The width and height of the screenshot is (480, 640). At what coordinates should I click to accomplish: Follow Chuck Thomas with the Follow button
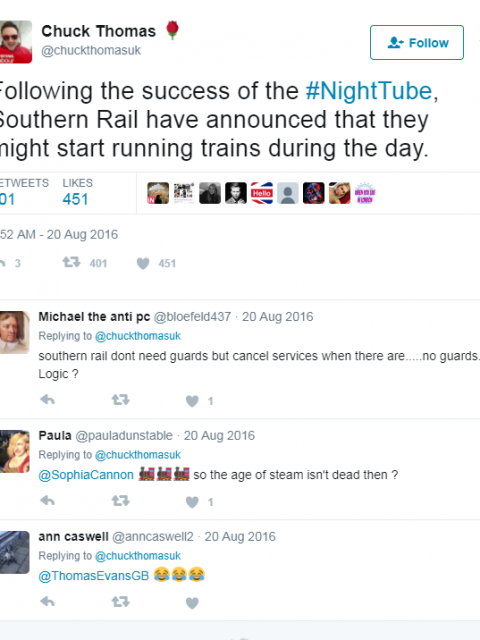coord(417,42)
